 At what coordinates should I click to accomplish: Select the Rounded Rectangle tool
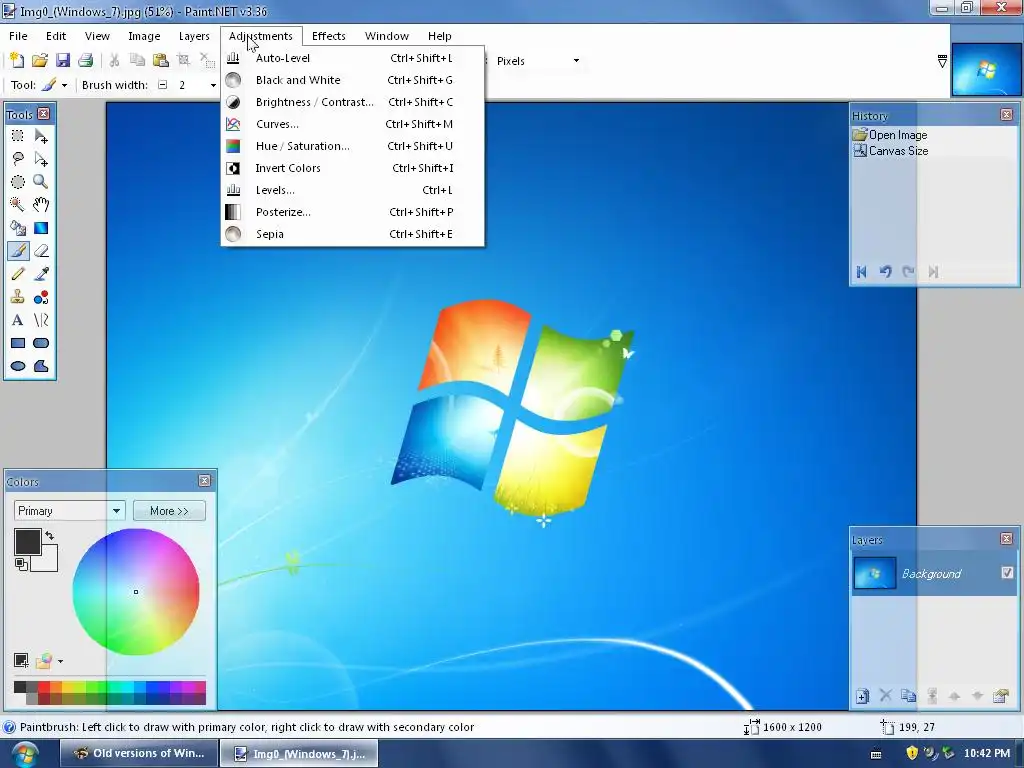41,343
